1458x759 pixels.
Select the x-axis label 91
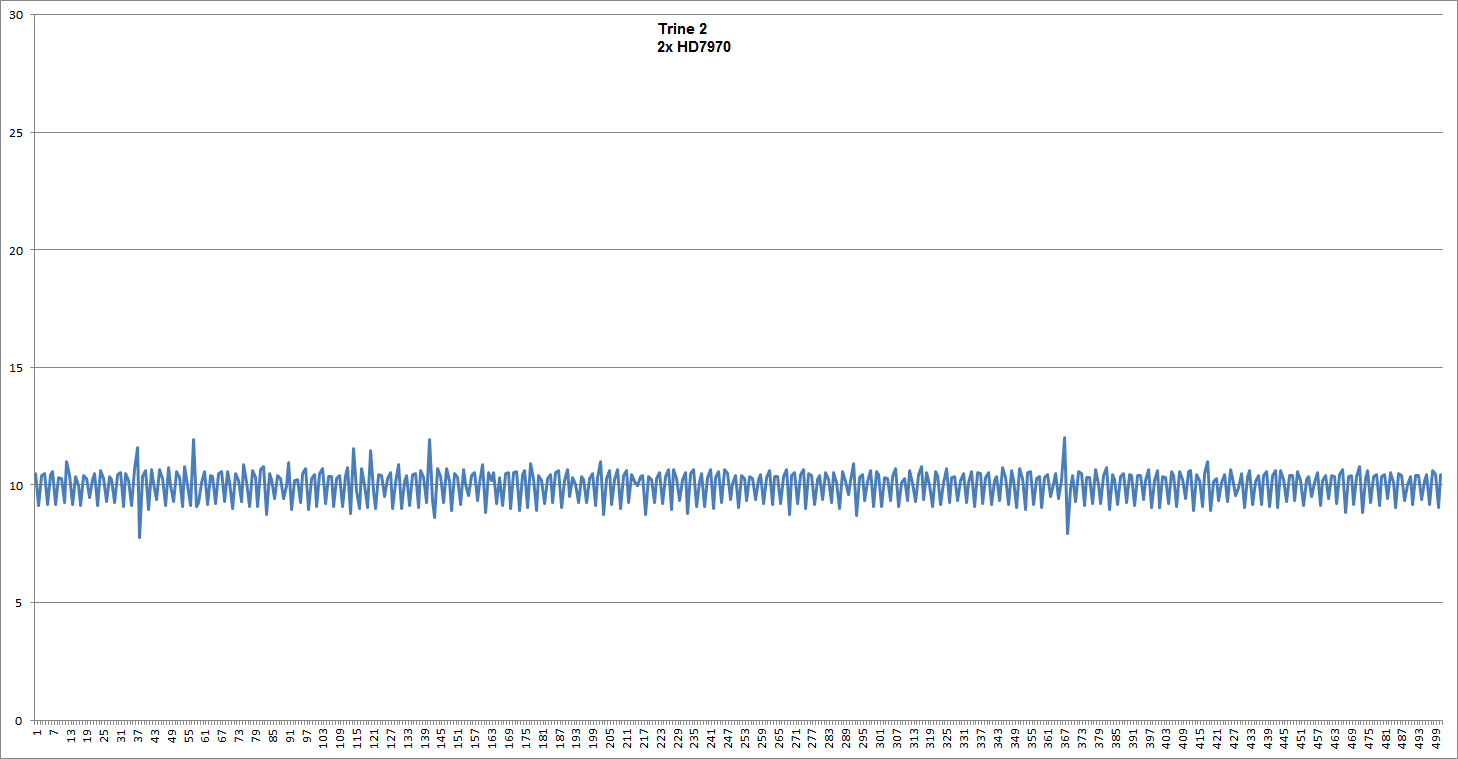[x=289, y=737]
